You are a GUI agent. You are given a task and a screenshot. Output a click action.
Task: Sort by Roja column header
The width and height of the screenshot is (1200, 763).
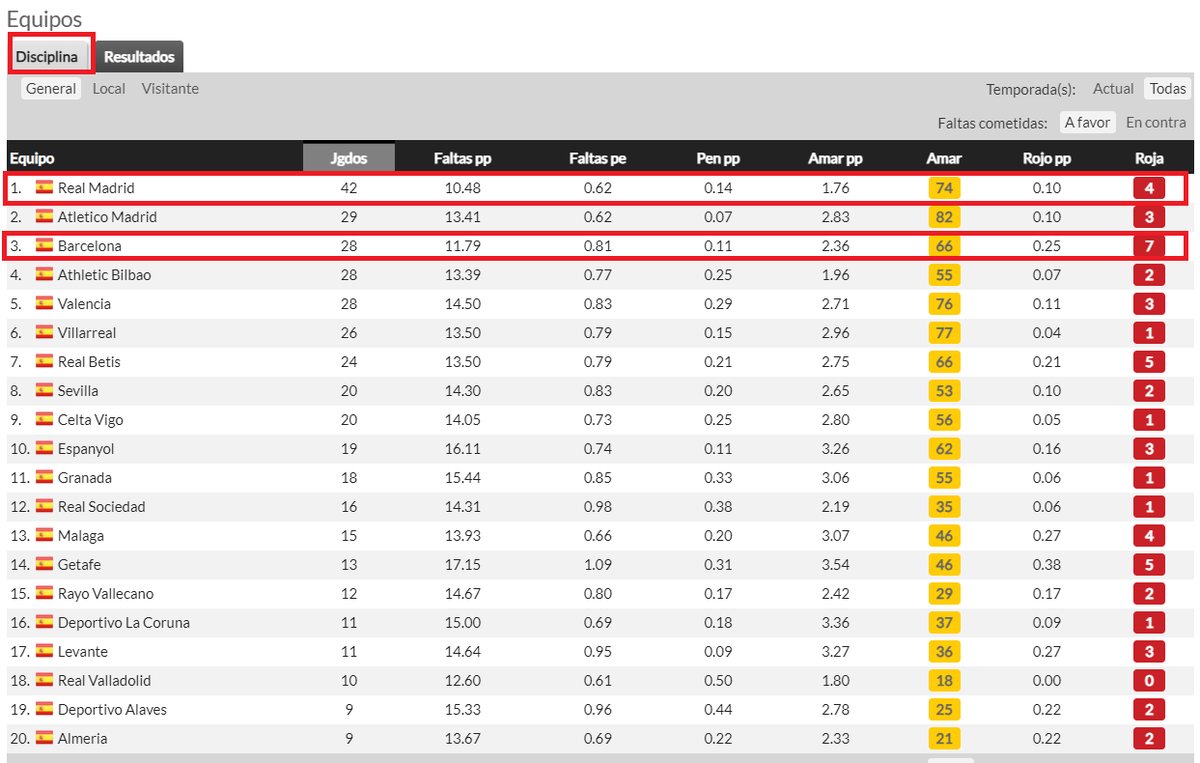coord(1149,158)
